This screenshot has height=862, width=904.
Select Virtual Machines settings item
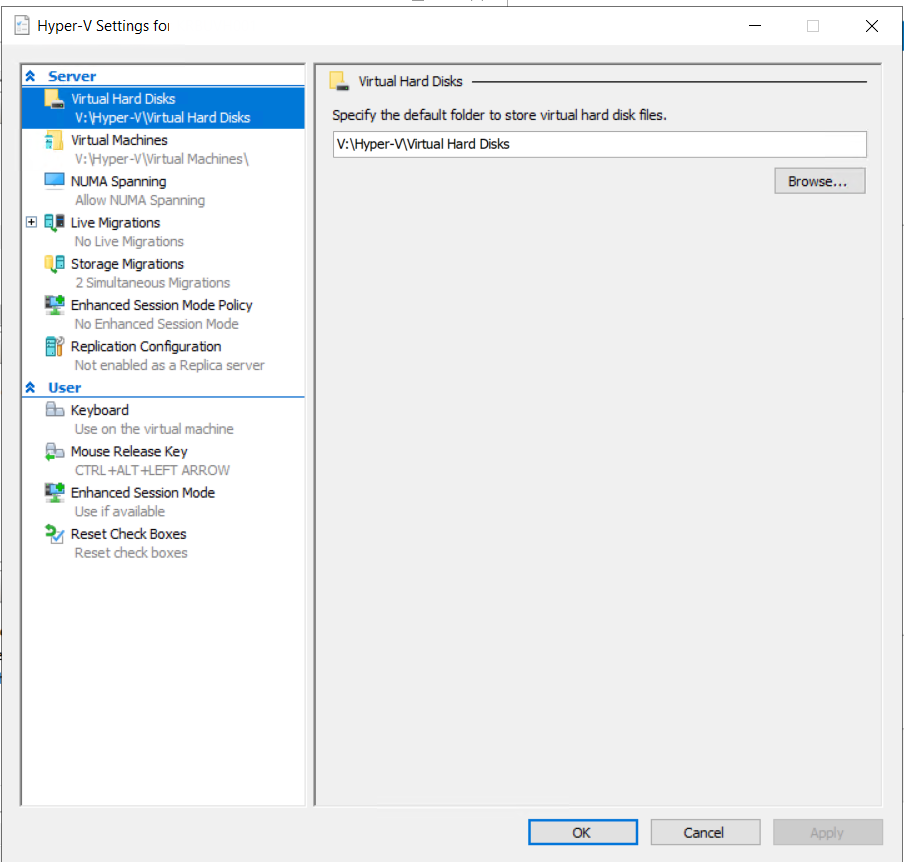pyautogui.click(x=163, y=149)
